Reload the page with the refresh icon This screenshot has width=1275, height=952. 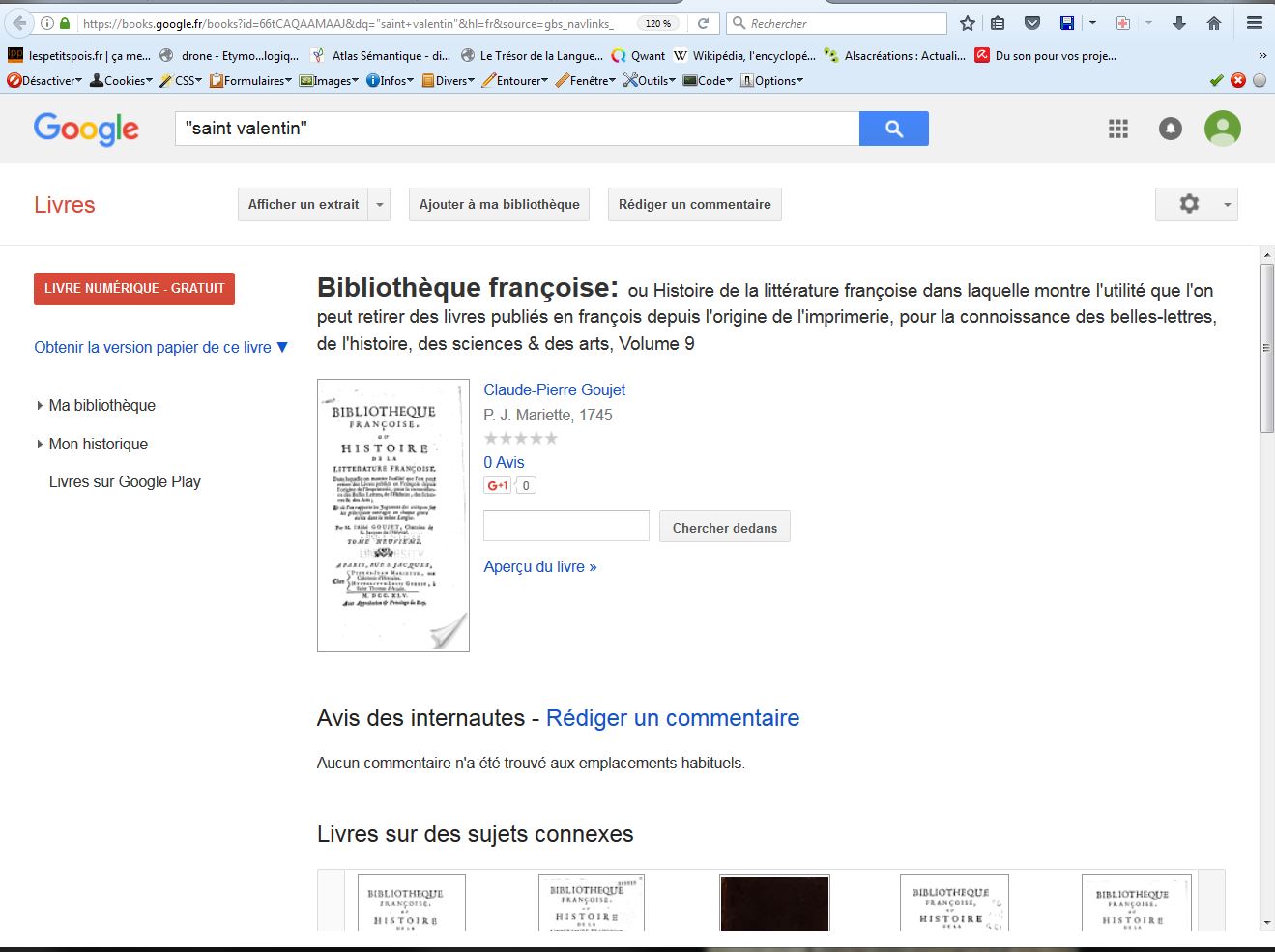tap(704, 23)
